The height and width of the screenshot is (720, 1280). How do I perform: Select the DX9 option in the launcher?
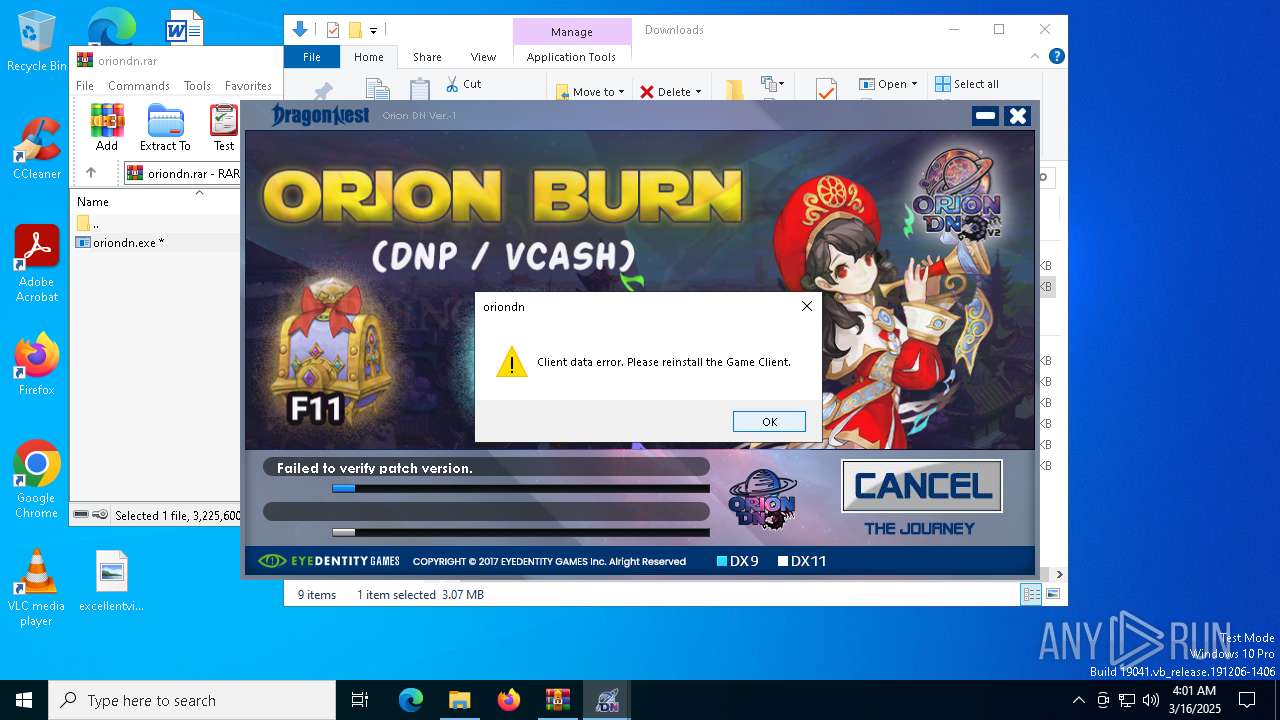(x=738, y=561)
